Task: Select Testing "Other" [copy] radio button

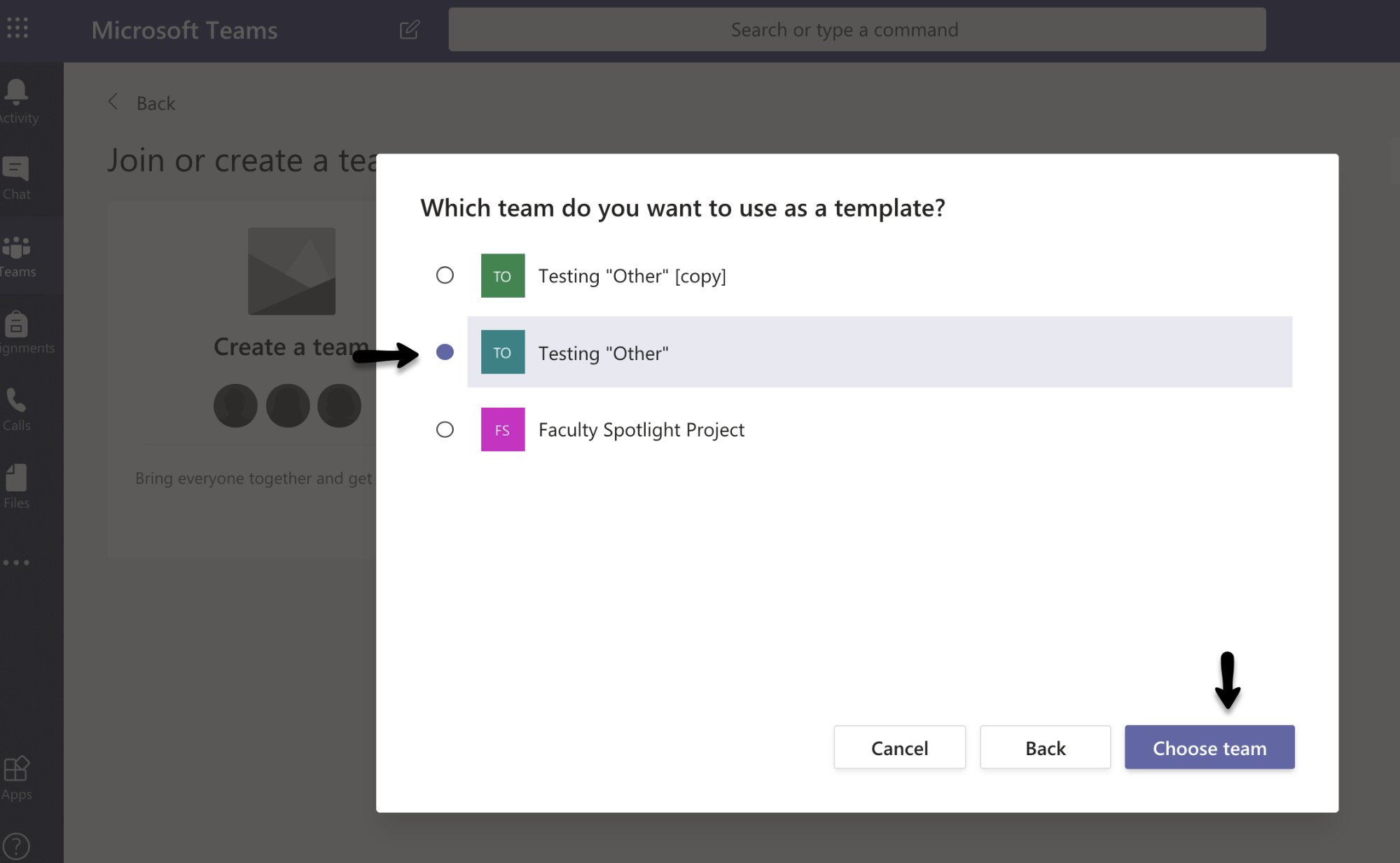Action: pos(445,275)
